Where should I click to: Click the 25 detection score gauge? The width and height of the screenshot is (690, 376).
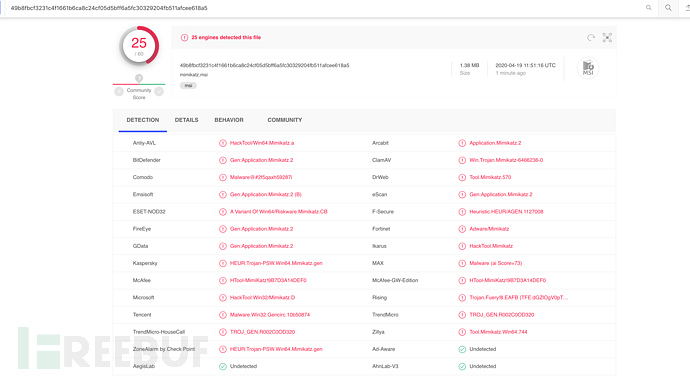point(139,46)
